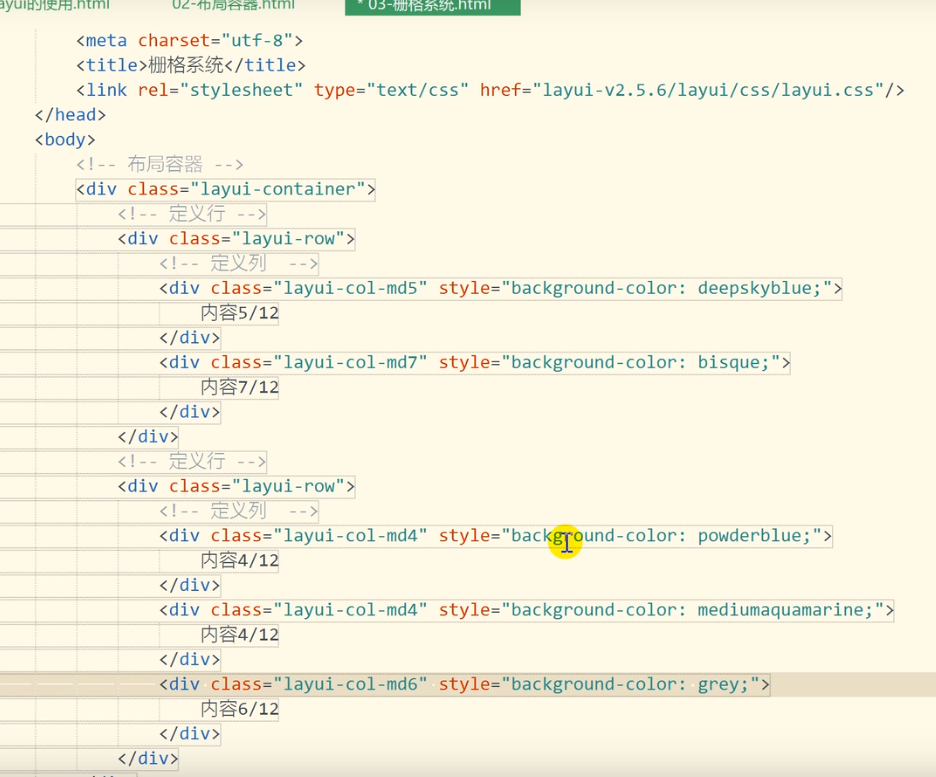Click the deepskyblue color value
This screenshot has height=777, width=936.
(x=755, y=288)
